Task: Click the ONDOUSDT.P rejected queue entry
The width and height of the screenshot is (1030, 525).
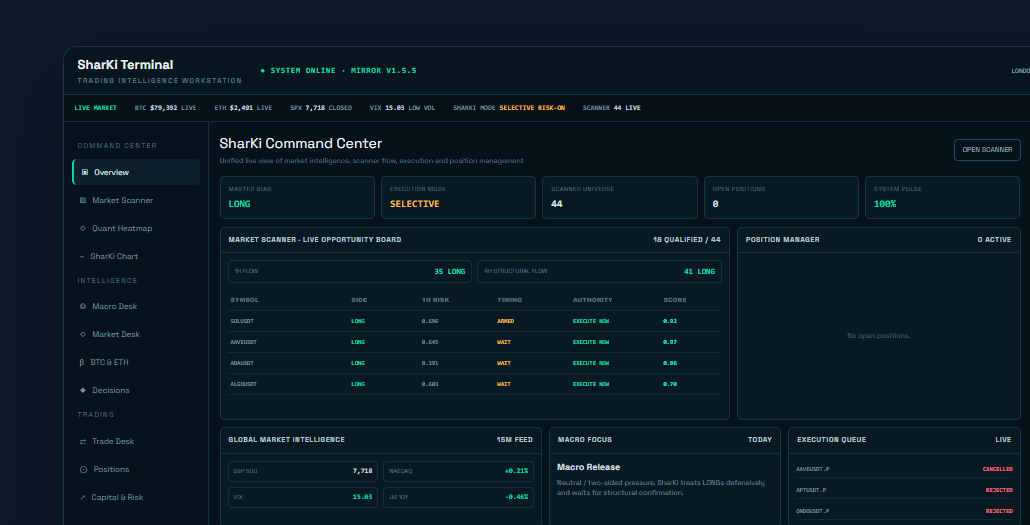Action: tap(905, 511)
